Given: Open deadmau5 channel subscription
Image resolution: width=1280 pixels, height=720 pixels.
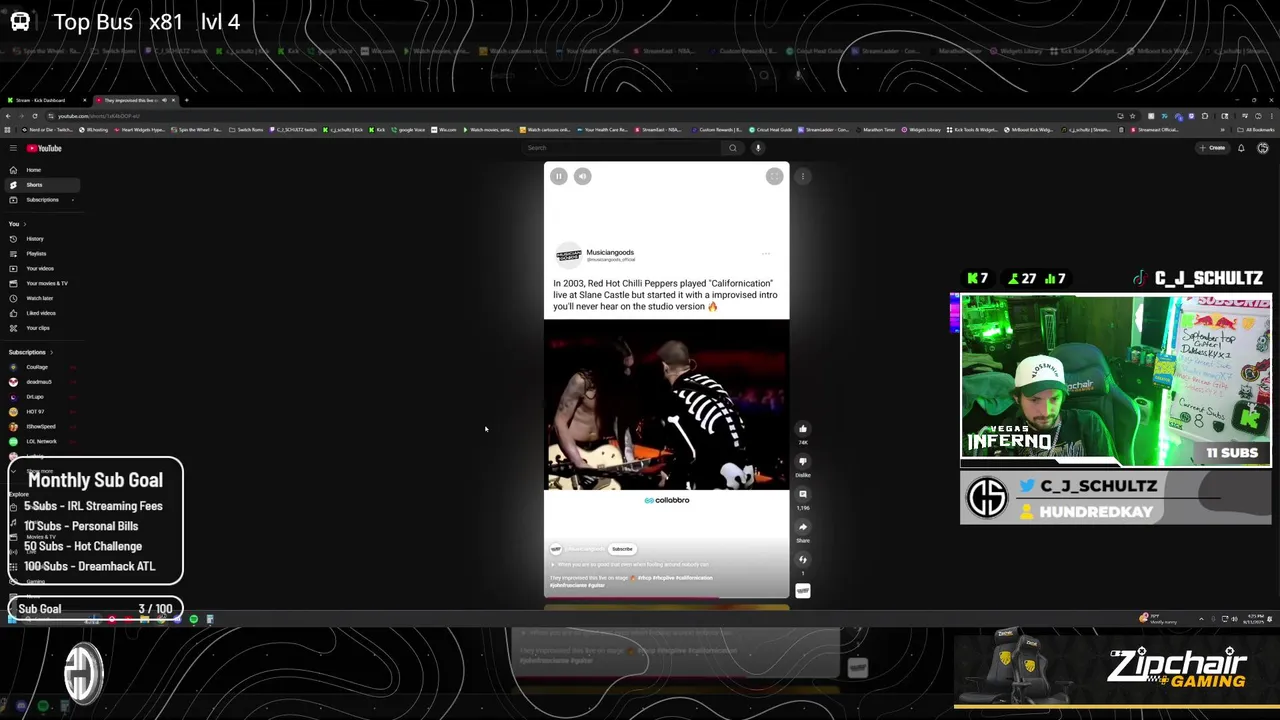Looking at the screenshot, I should click(x=42, y=382).
